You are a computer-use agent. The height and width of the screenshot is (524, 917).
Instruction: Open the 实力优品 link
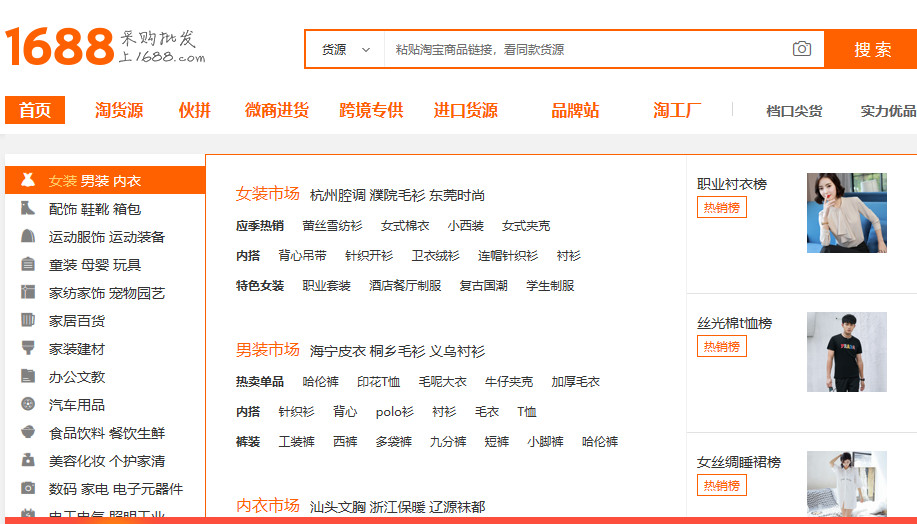pos(888,111)
